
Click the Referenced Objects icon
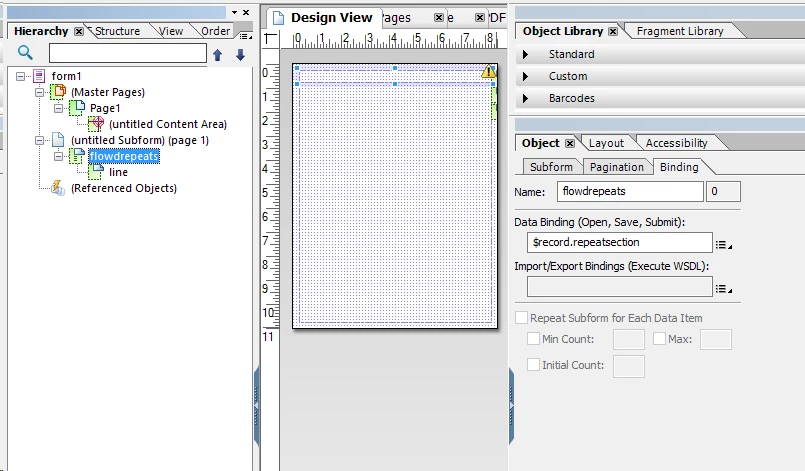click(x=58, y=187)
